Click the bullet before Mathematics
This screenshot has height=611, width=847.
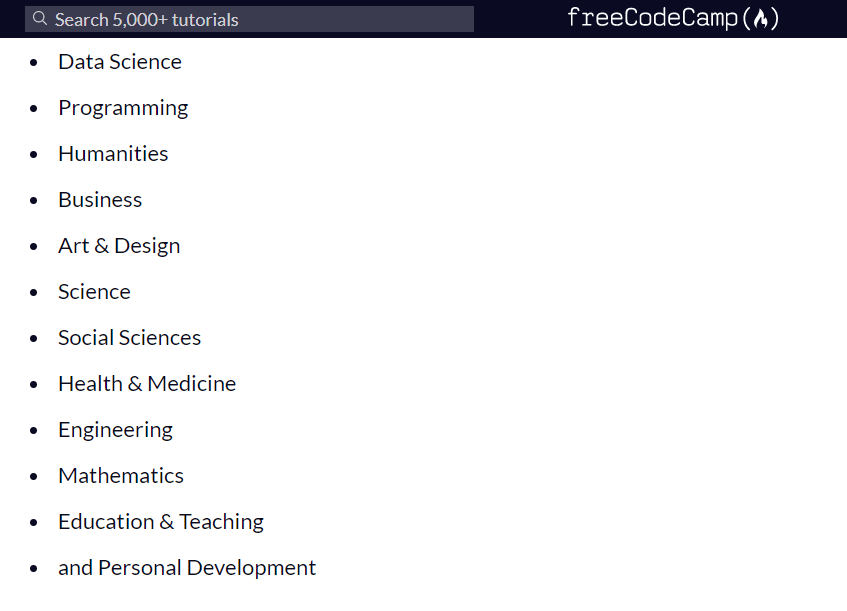(x=34, y=476)
